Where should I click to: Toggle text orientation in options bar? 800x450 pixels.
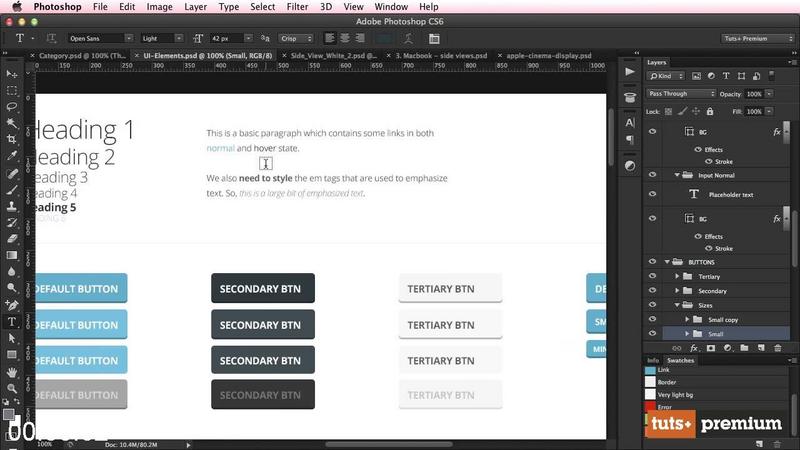[x=51, y=38]
